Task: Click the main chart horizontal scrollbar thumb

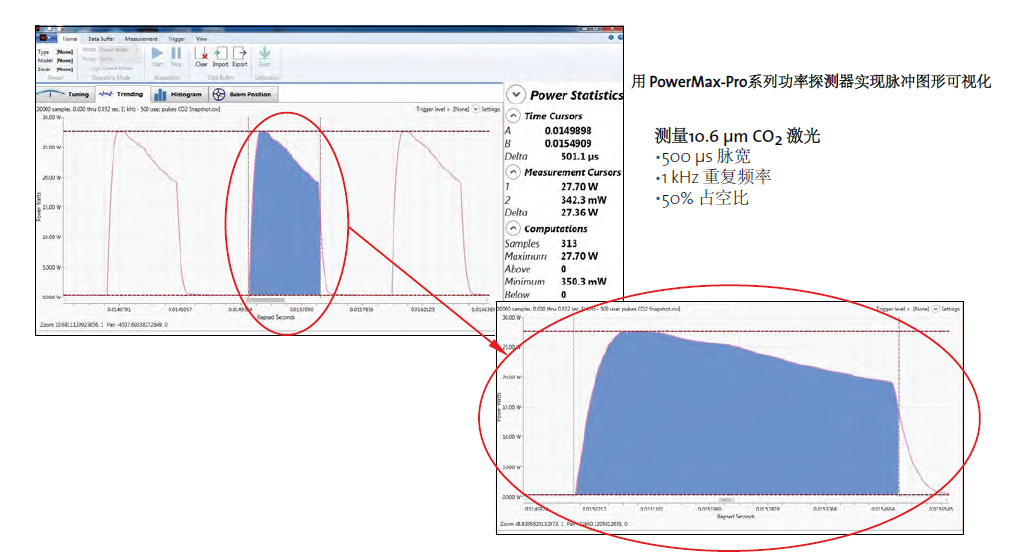Action: point(265,300)
